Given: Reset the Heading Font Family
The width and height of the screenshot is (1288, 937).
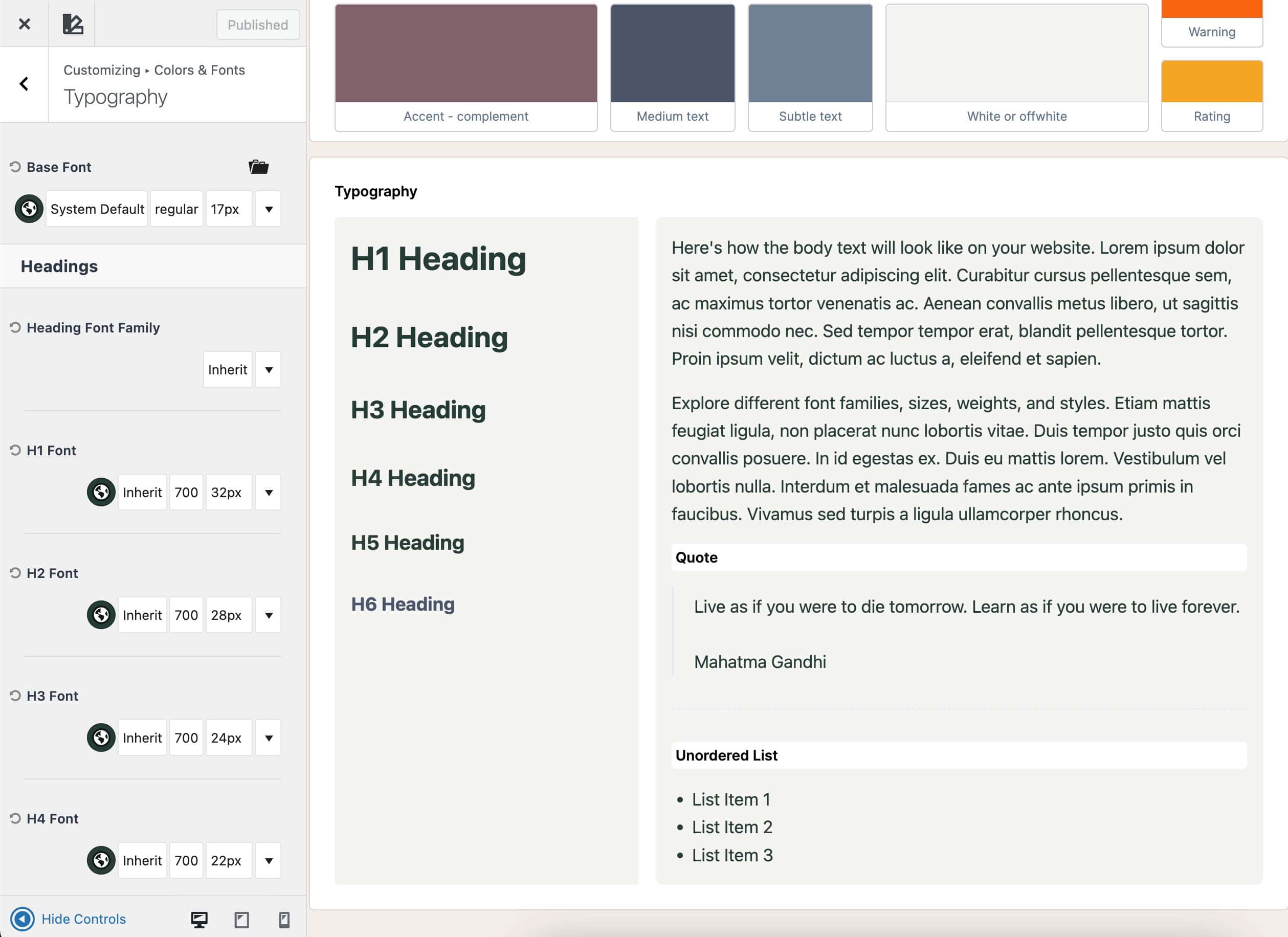Looking at the screenshot, I should (x=15, y=327).
